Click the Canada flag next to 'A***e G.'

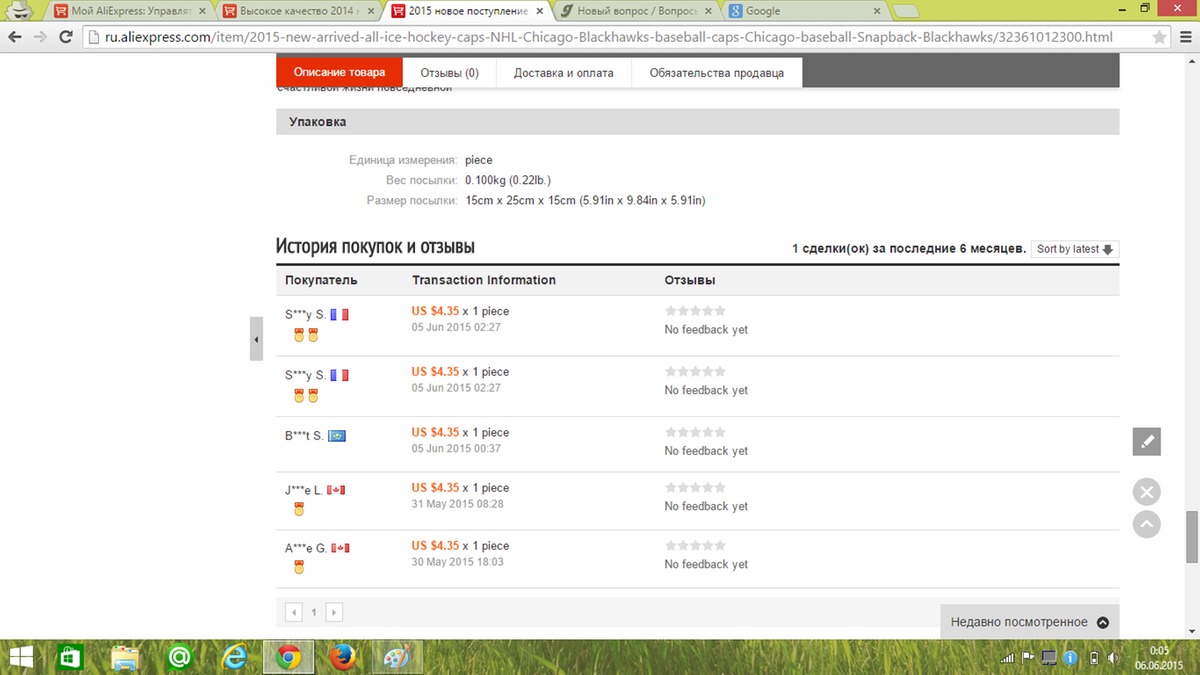(x=341, y=548)
